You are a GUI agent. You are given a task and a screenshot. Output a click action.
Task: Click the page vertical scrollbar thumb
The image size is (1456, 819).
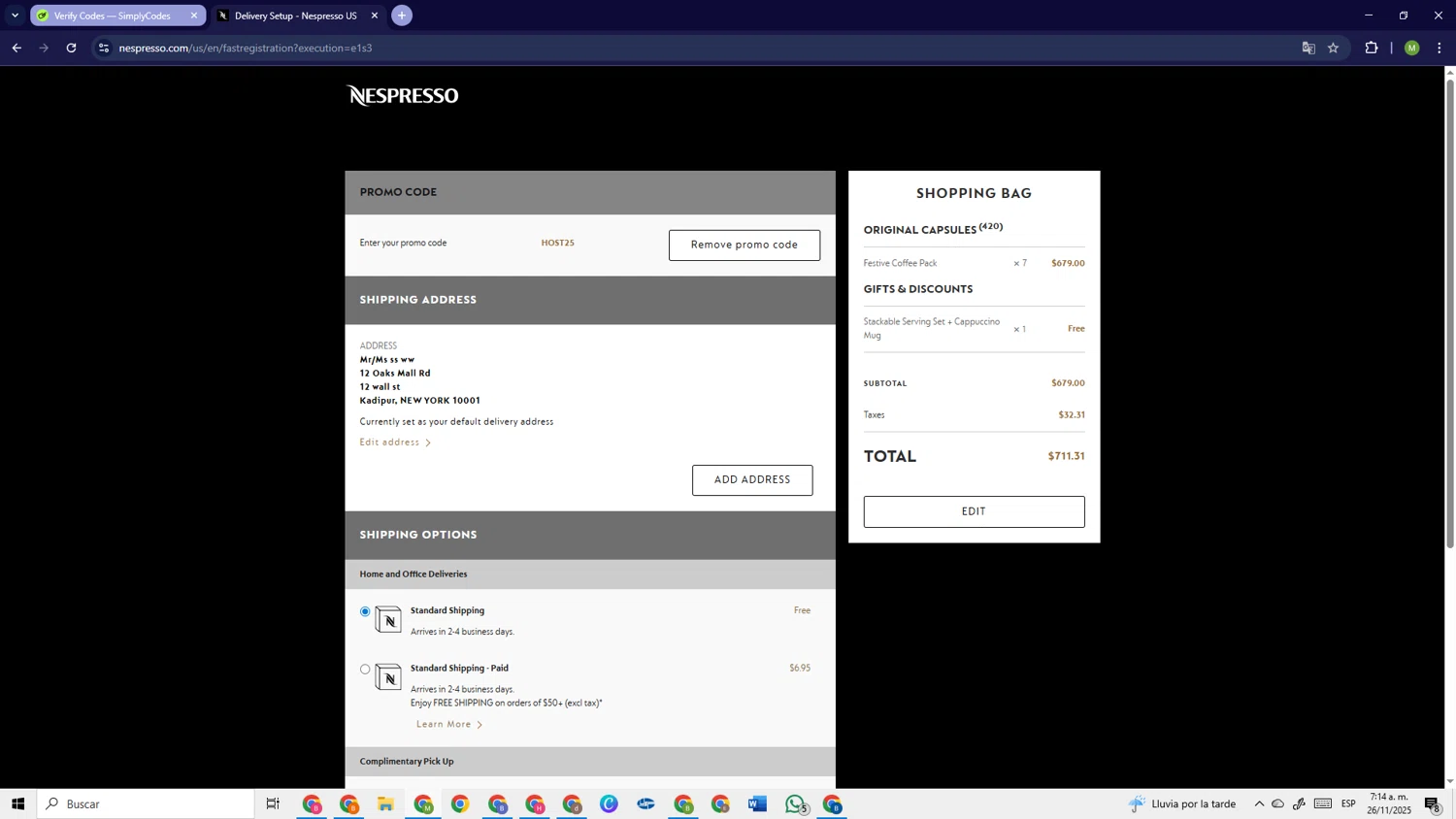(1450, 312)
